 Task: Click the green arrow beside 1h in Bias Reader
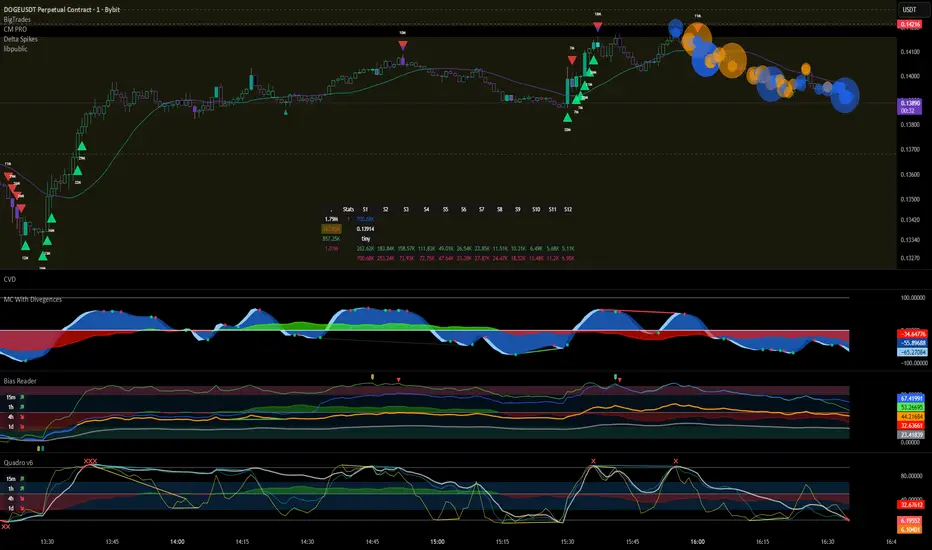point(22,407)
